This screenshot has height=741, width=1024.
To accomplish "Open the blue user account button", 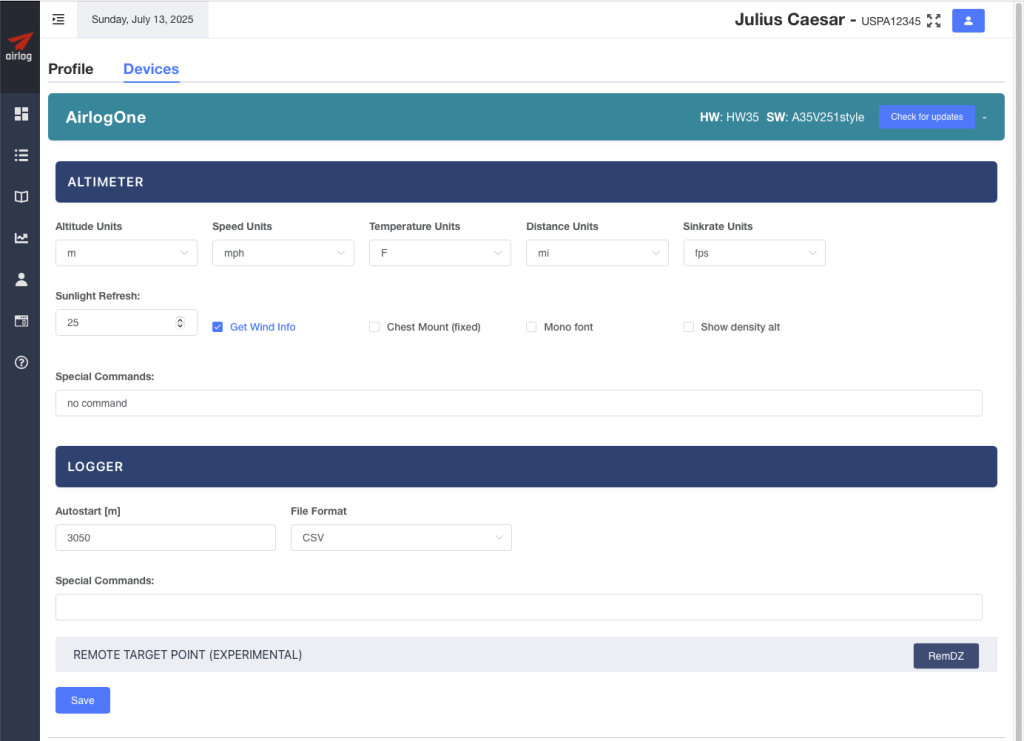I will [x=968, y=20].
